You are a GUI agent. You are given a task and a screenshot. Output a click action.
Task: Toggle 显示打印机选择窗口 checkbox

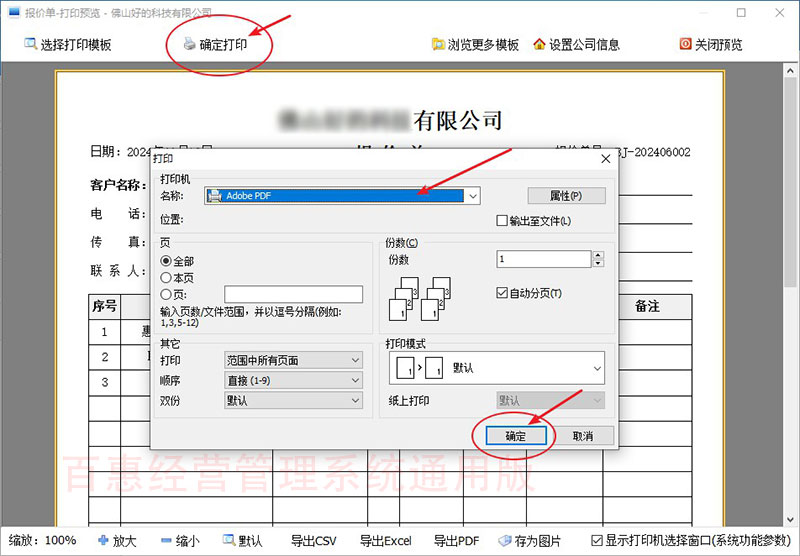coord(596,541)
